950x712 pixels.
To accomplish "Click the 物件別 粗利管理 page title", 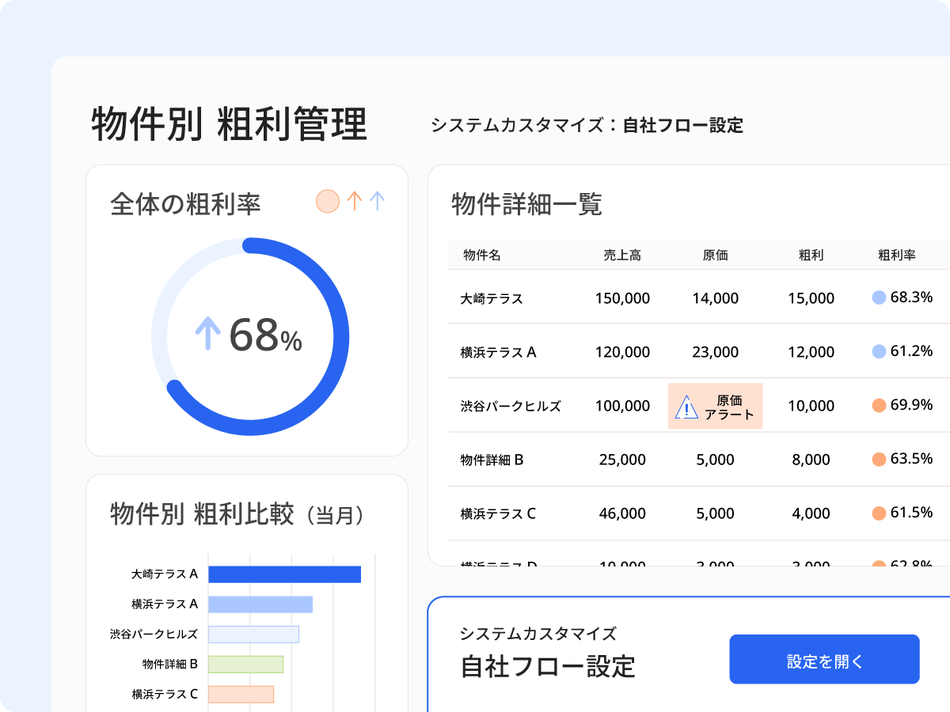I will [x=229, y=124].
